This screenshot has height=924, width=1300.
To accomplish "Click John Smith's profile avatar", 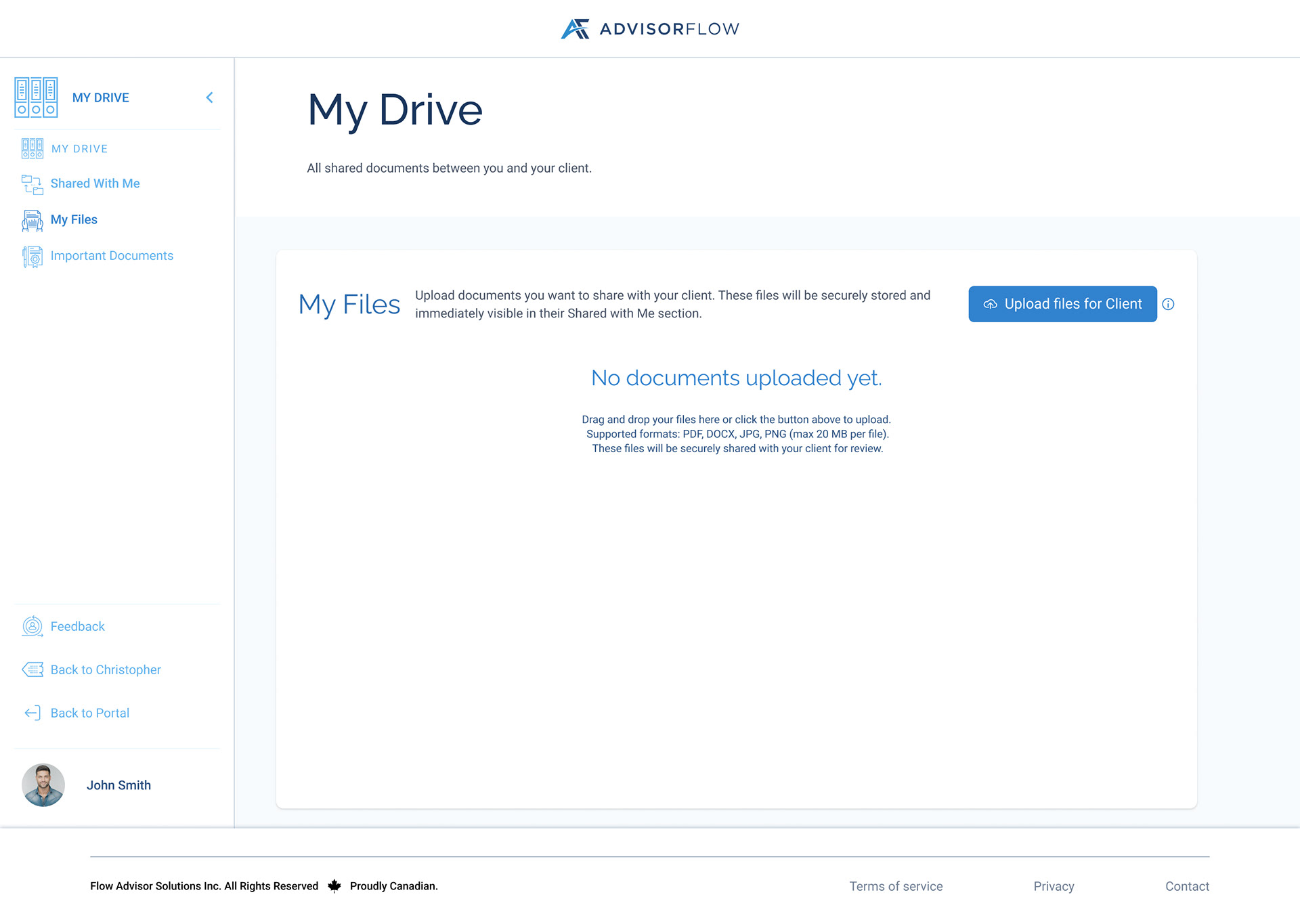I will (x=43, y=785).
